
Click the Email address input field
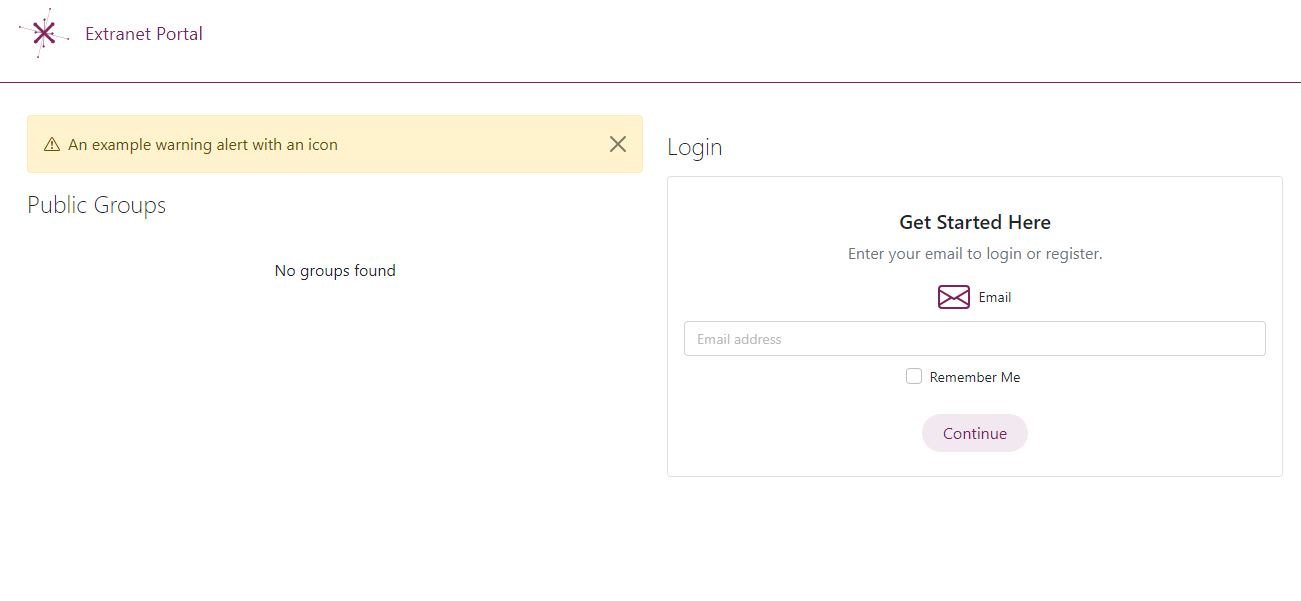pos(974,338)
